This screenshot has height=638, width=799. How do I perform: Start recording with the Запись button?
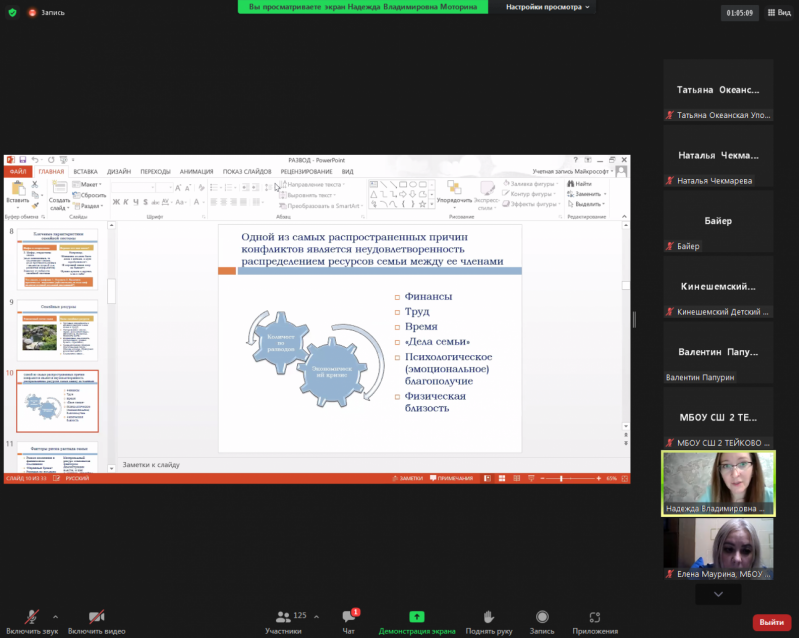click(x=542, y=620)
